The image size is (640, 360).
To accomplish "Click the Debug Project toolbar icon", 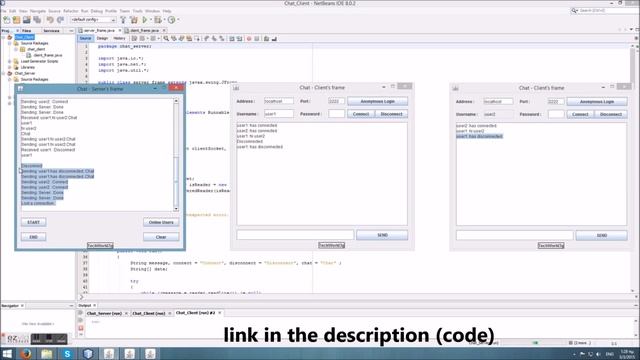I will [158, 20].
